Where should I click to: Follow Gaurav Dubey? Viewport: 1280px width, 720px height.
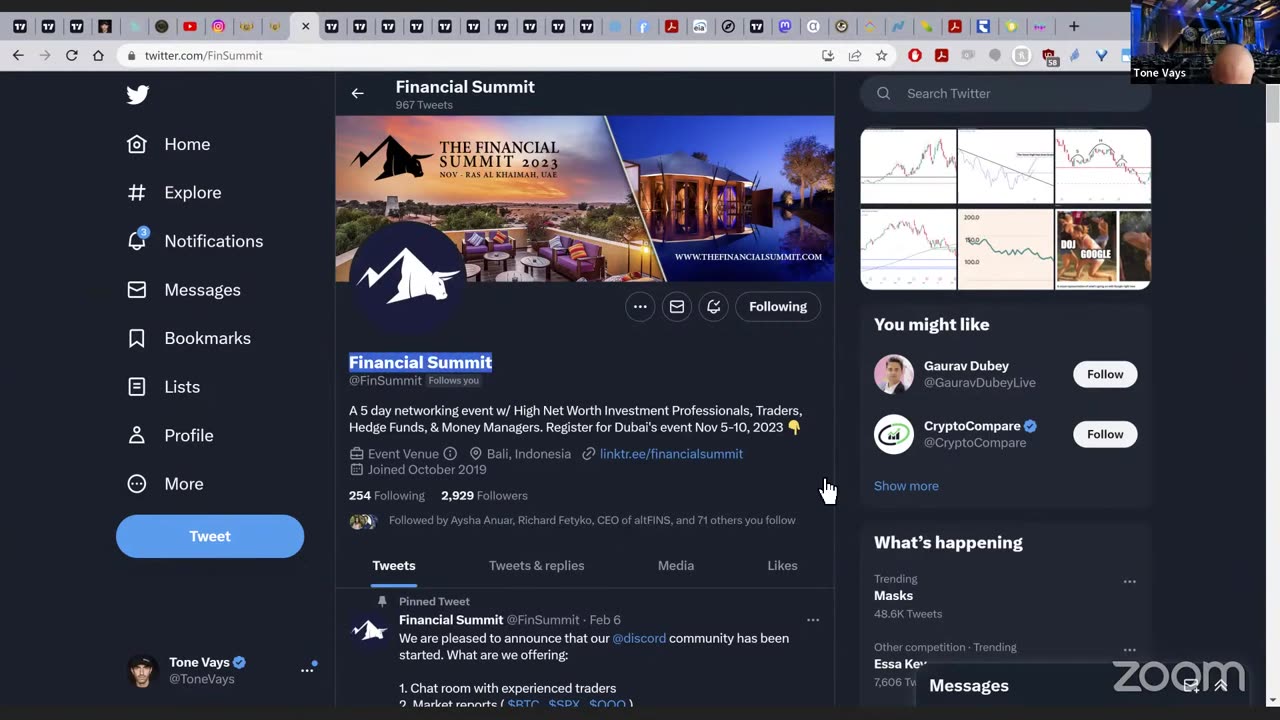tap(1105, 374)
